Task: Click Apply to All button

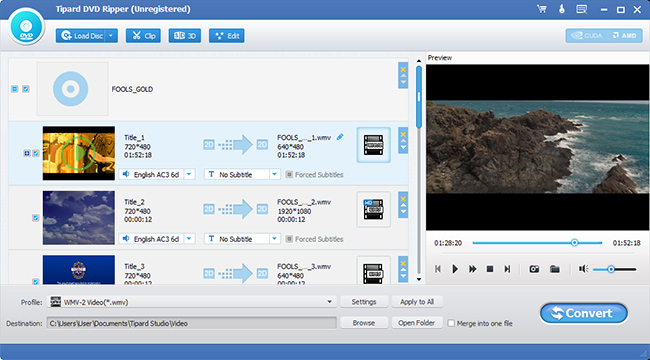Action: [417, 302]
